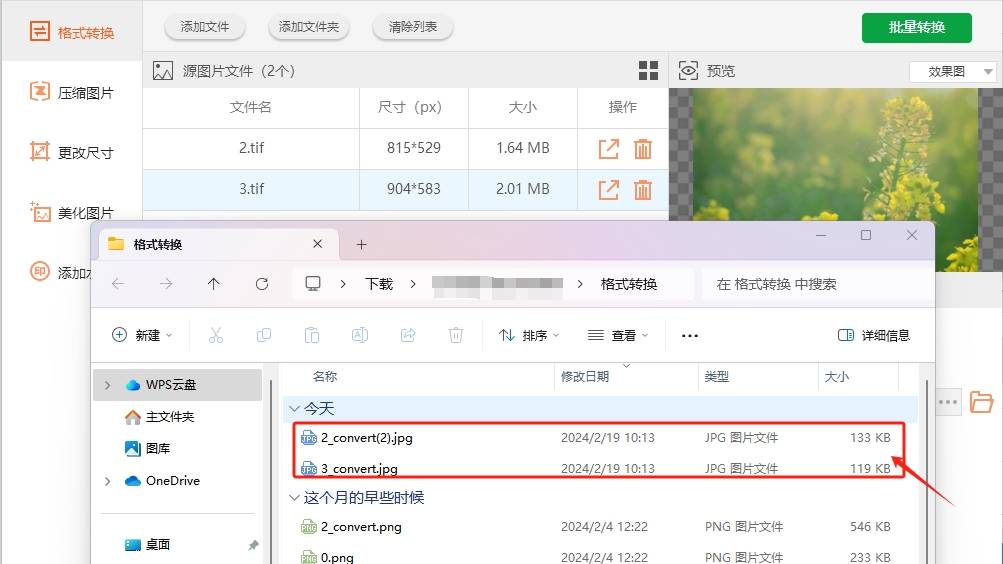Click the Copy icon in Explorer toolbar
Screen dimensions: 1003x564
(x=264, y=335)
